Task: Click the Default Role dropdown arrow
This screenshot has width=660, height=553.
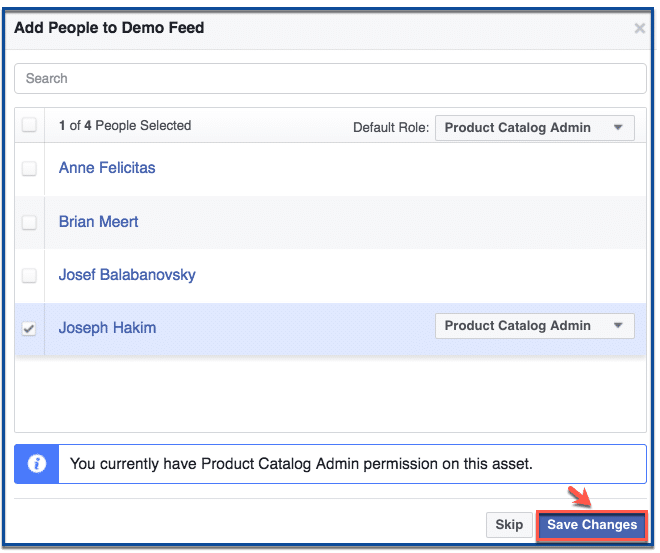Action: (617, 128)
